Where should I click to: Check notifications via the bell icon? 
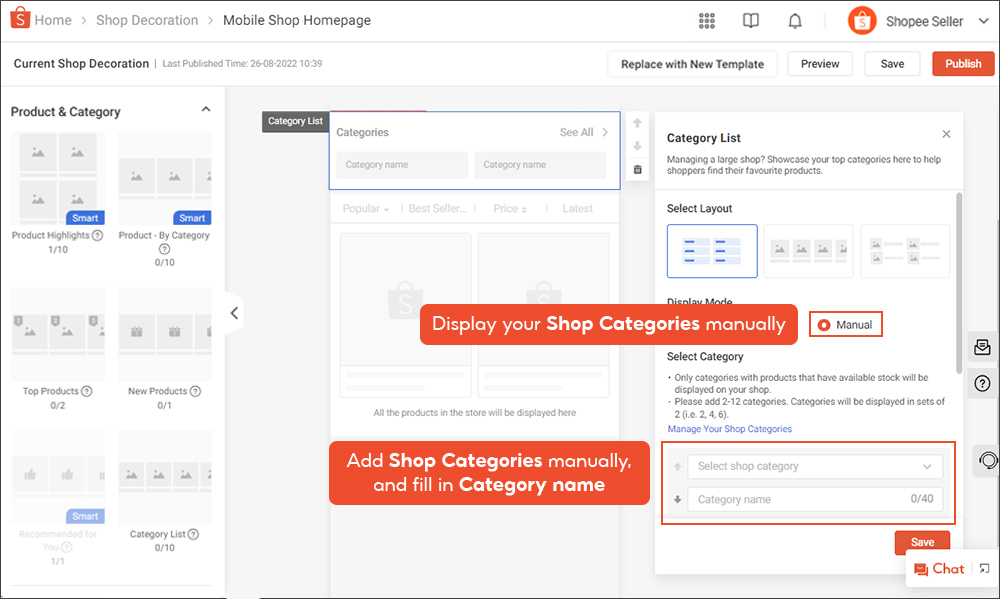[x=794, y=20]
